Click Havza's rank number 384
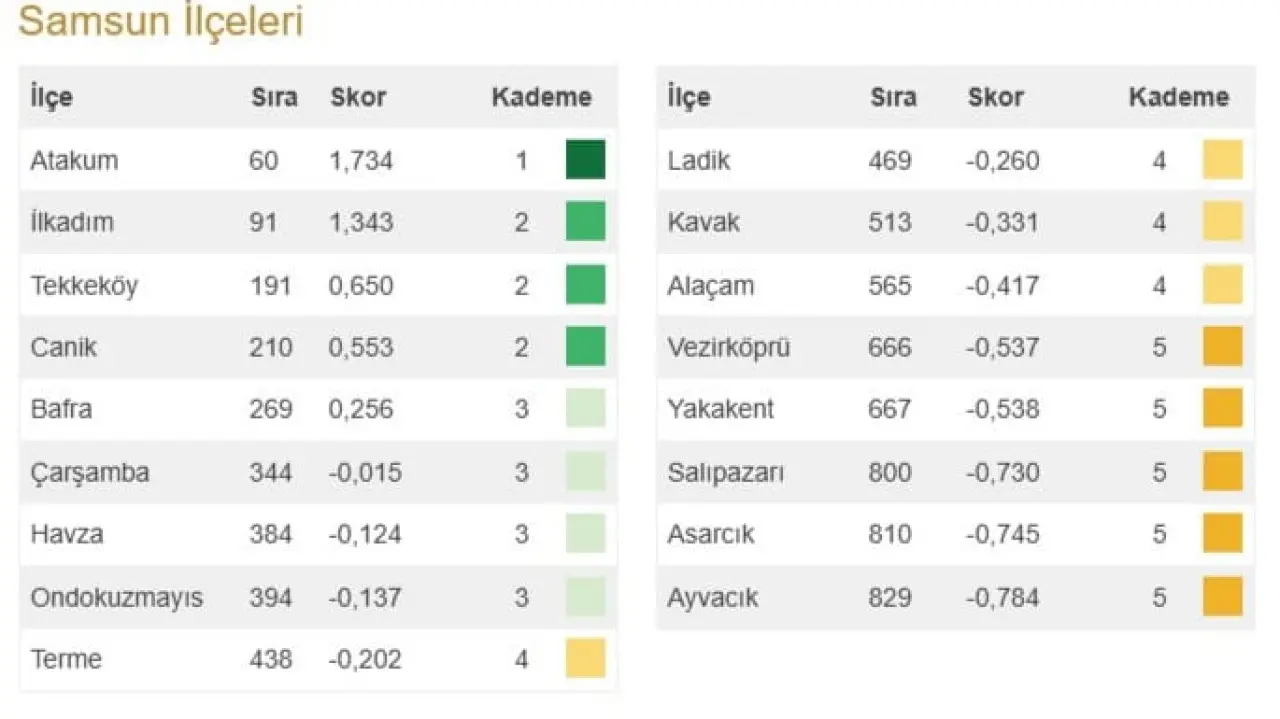Image resolution: width=1280 pixels, height=719 pixels. [271, 534]
